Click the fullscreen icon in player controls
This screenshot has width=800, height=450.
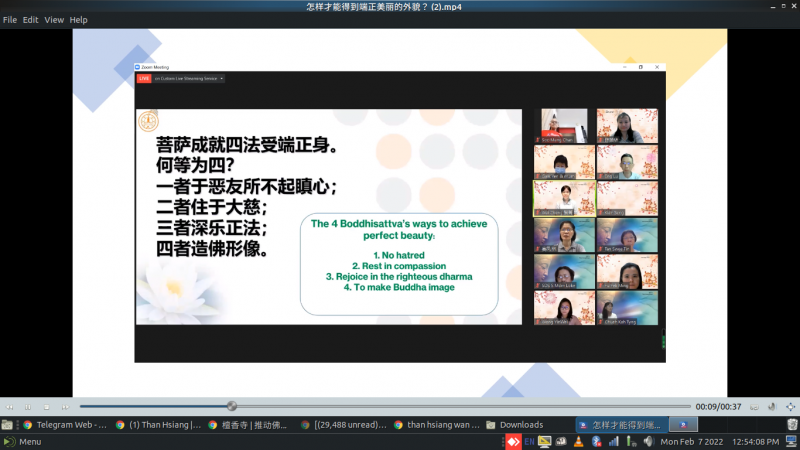[791, 406]
